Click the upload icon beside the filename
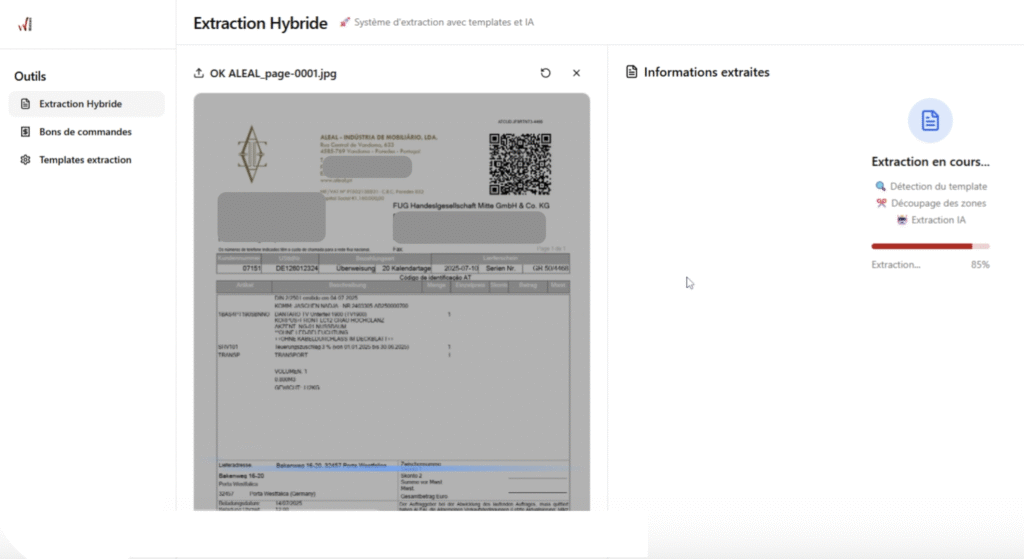Viewport: 1024px width, 559px height. (x=199, y=73)
